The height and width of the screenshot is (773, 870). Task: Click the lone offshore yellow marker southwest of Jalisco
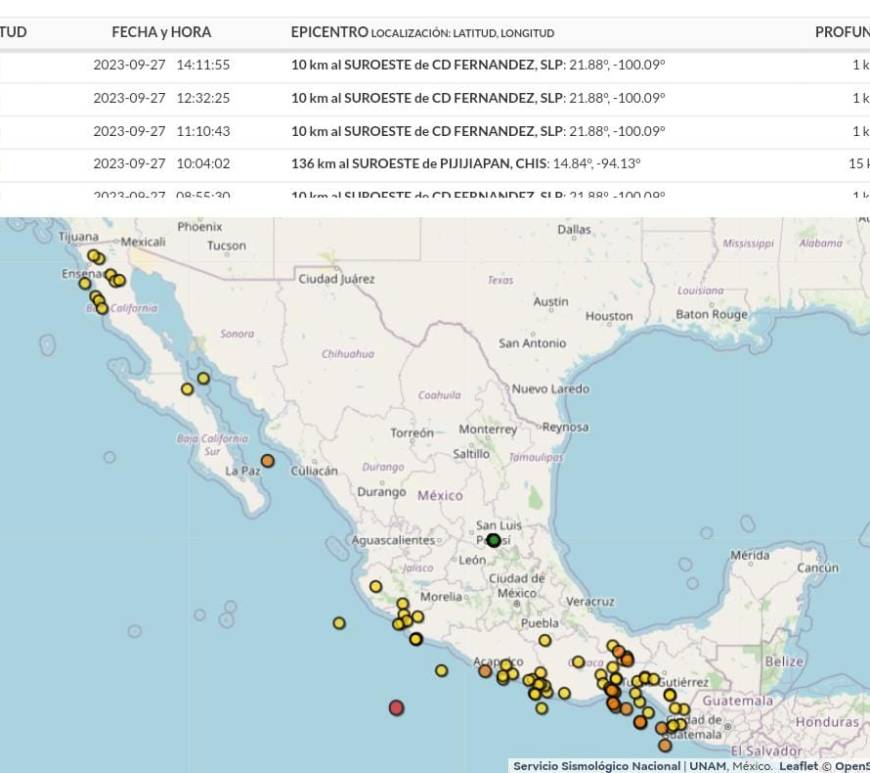click(x=339, y=623)
